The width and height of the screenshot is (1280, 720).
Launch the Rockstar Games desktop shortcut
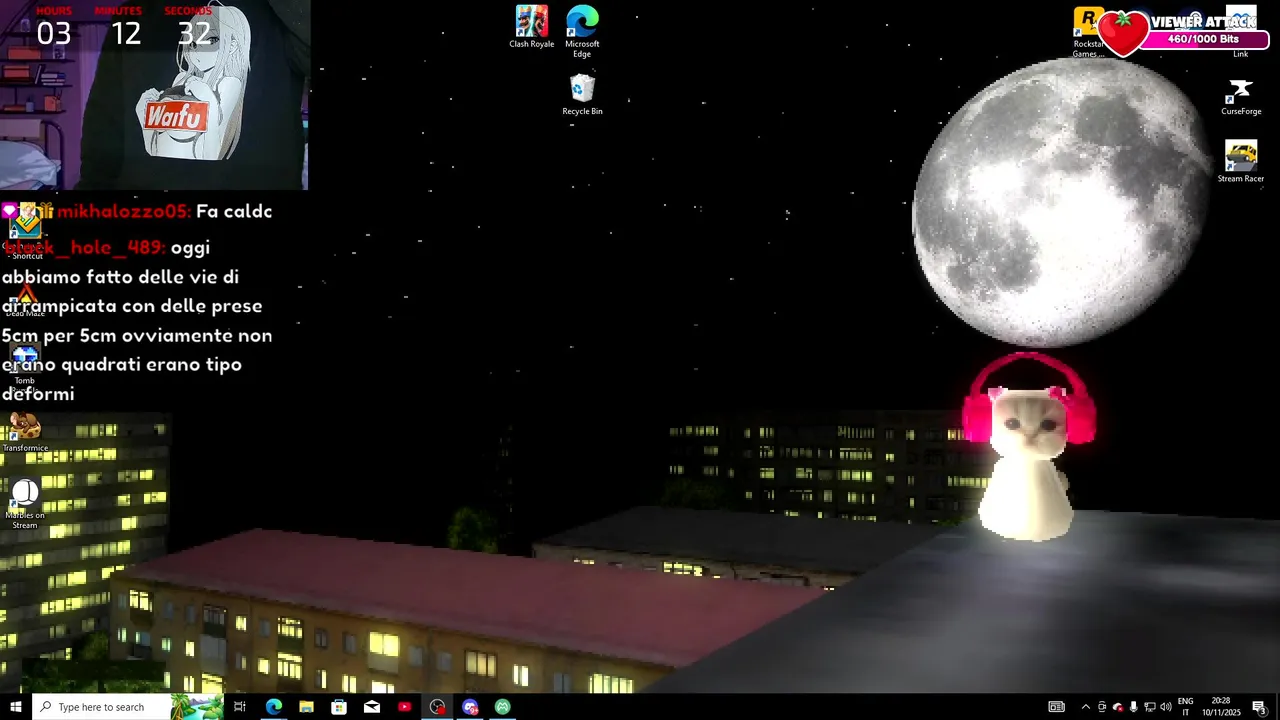1088,32
